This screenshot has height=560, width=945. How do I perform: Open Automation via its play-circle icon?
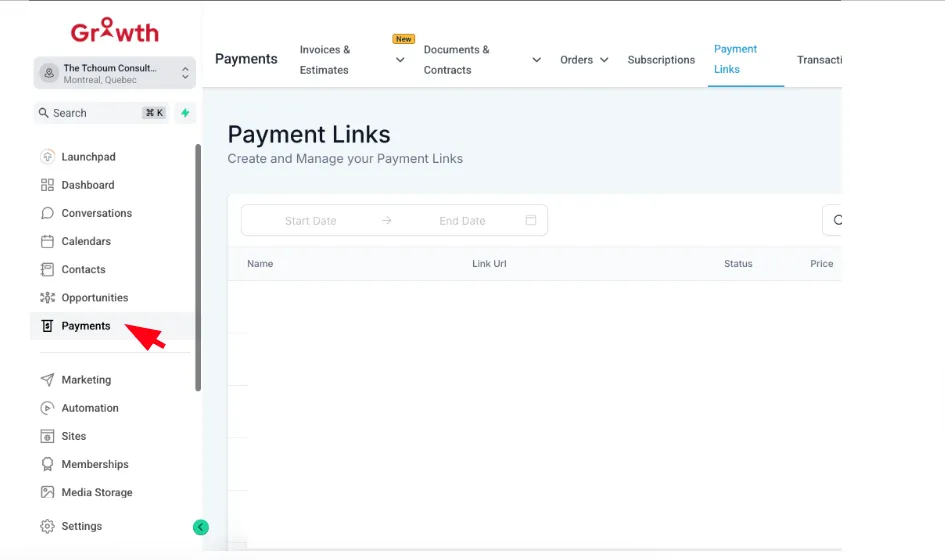[47, 408]
